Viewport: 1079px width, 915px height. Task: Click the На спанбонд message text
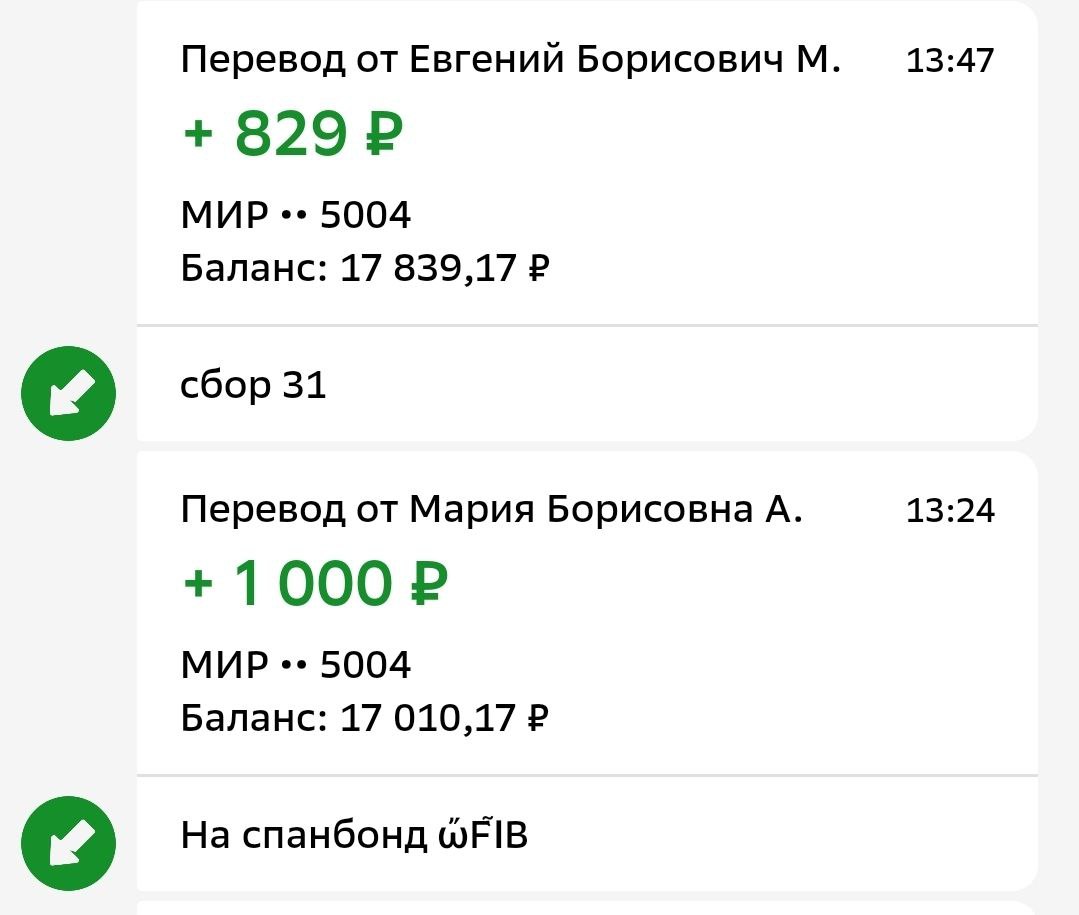click(x=304, y=835)
